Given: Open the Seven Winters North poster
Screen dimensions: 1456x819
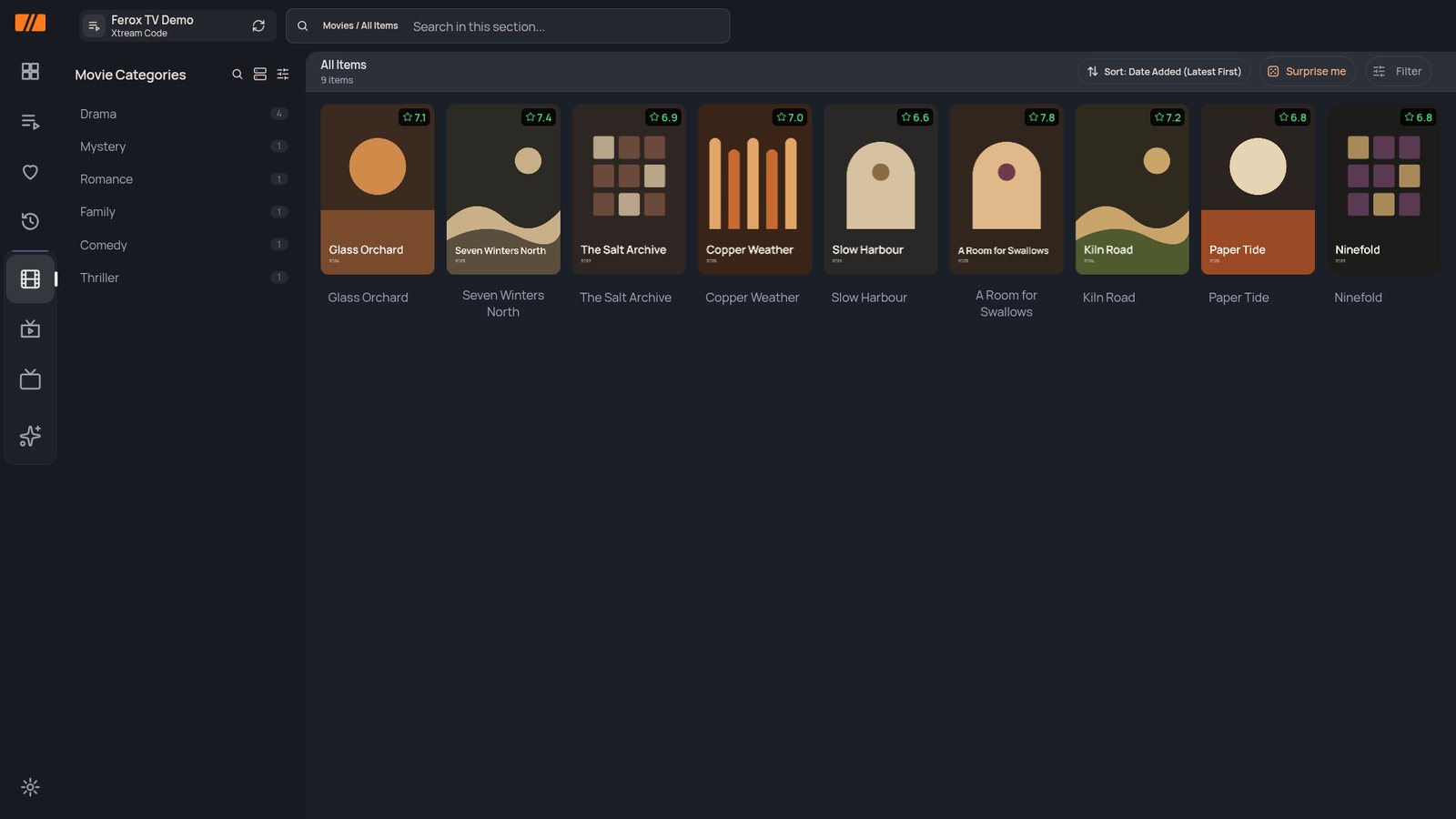Looking at the screenshot, I should pyautogui.click(x=503, y=189).
